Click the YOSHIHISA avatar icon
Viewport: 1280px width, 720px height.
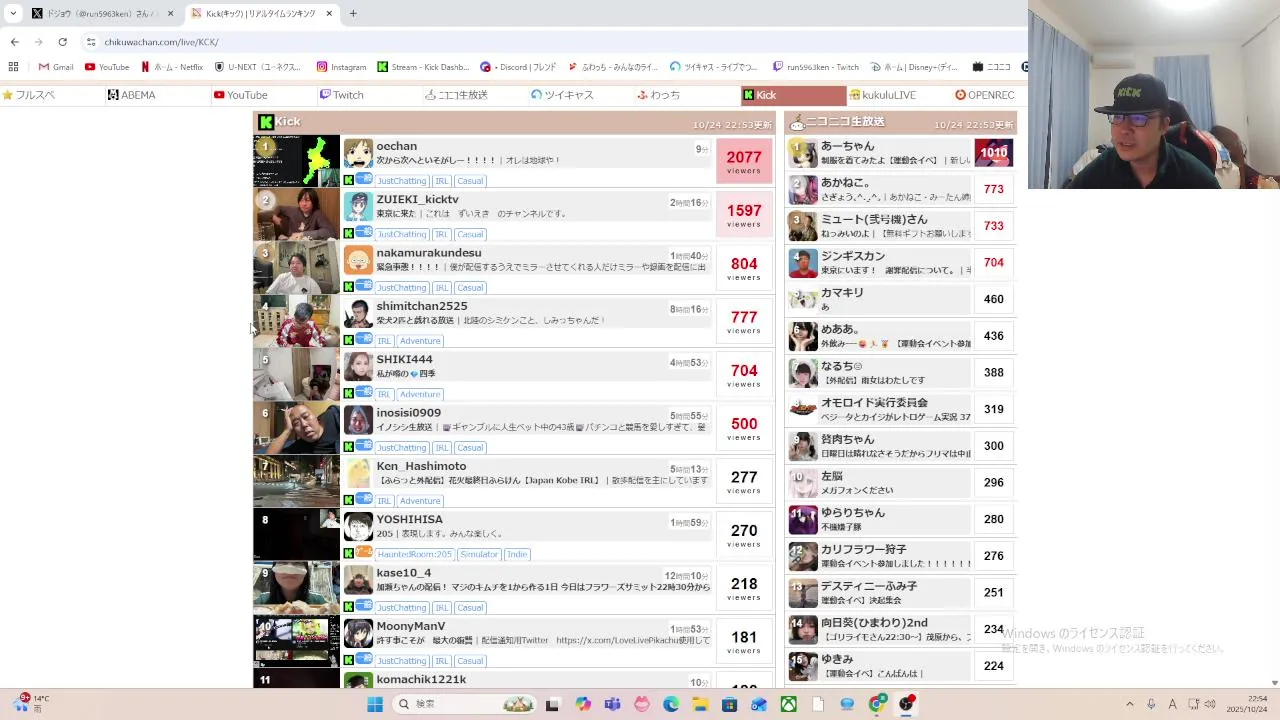358,527
